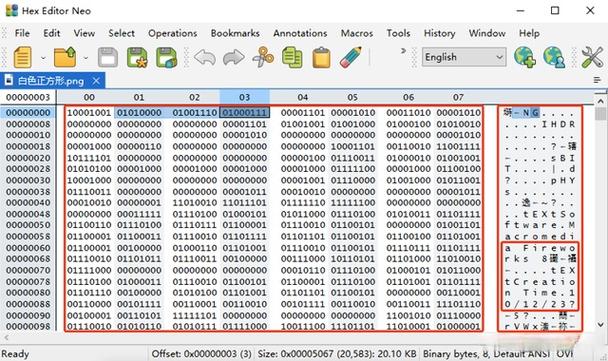Open the Select menu
Viewport: 608px width, 361px height.
121,33
